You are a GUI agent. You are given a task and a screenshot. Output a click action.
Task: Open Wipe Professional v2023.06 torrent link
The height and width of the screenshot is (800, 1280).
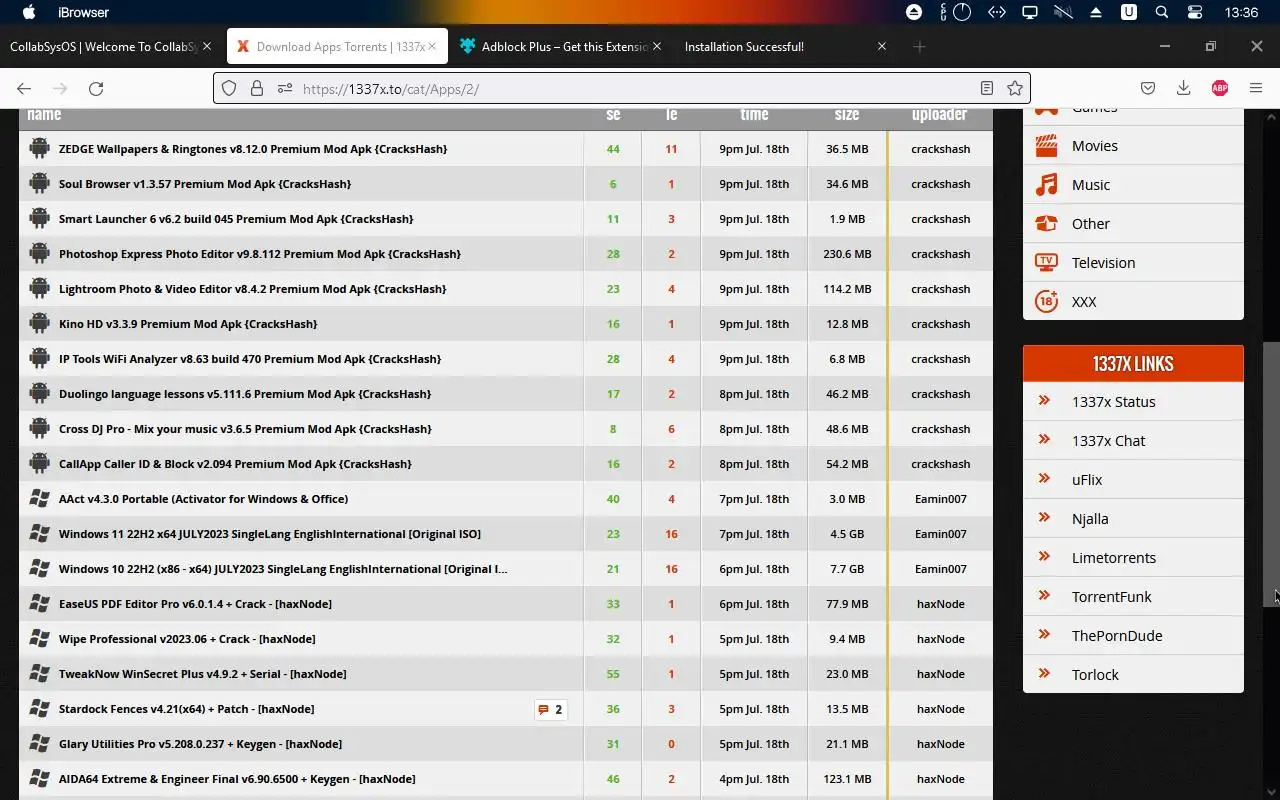tap(187, 639)
